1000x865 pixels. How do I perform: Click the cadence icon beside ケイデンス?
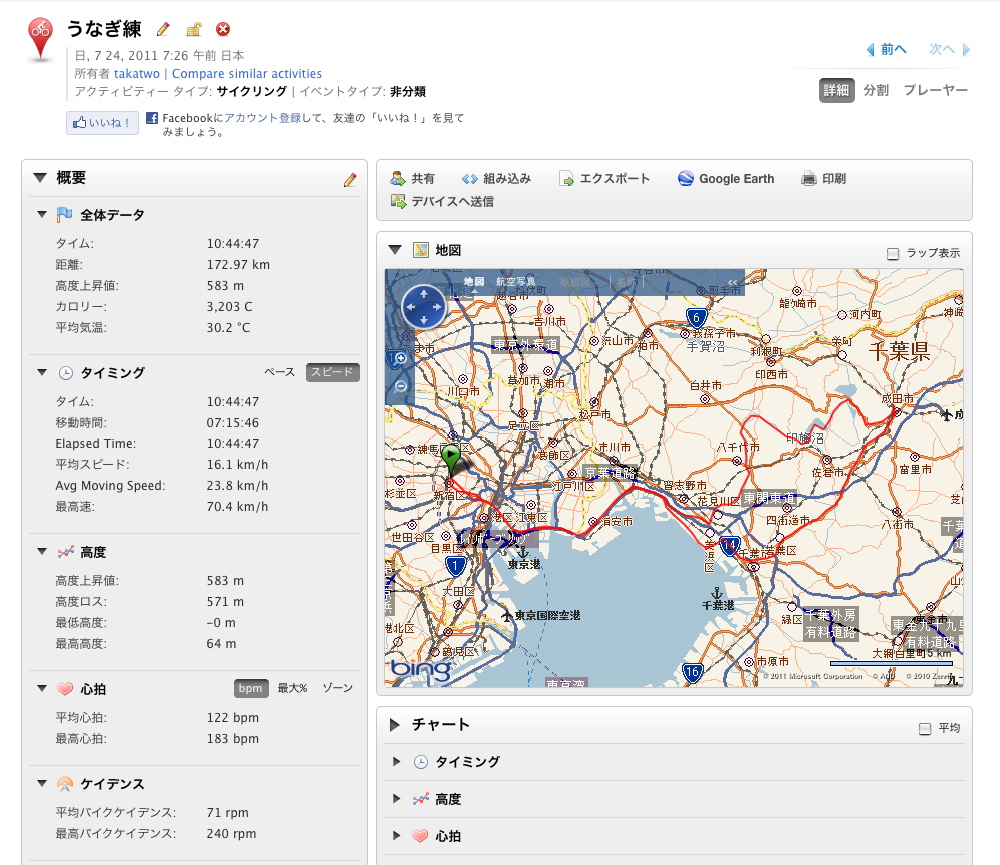click(x=65, y=784)
